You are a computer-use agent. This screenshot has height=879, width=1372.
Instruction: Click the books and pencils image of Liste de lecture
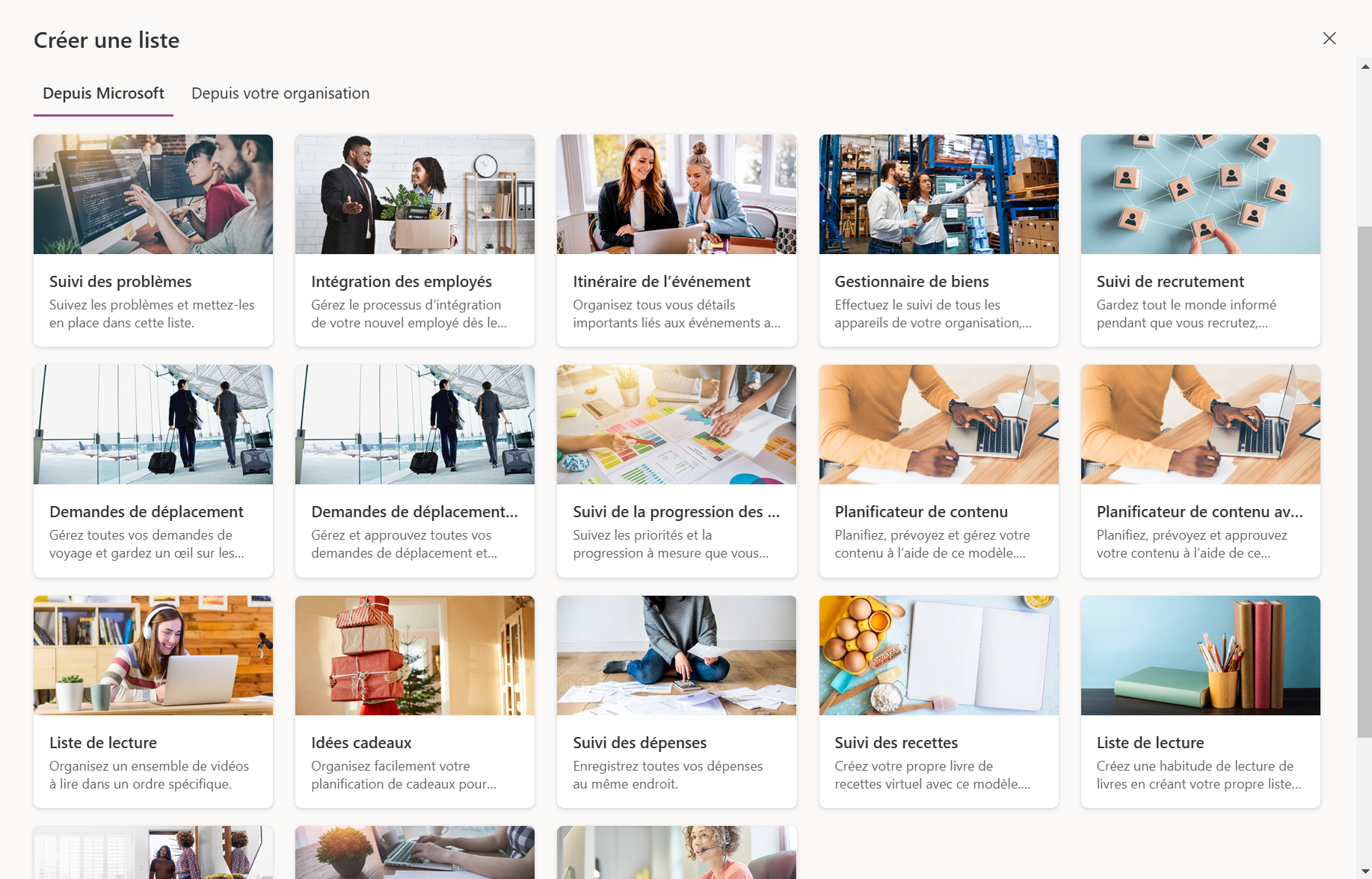pyautogui.click(x=1201, y=656)
